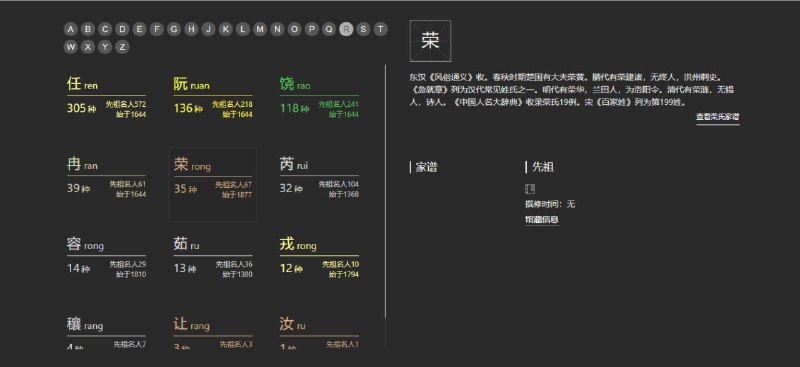This screenshot has height=367, width=800.
Task: Click 先祖名人10 under 戎
Action: (x=340, y=264)
